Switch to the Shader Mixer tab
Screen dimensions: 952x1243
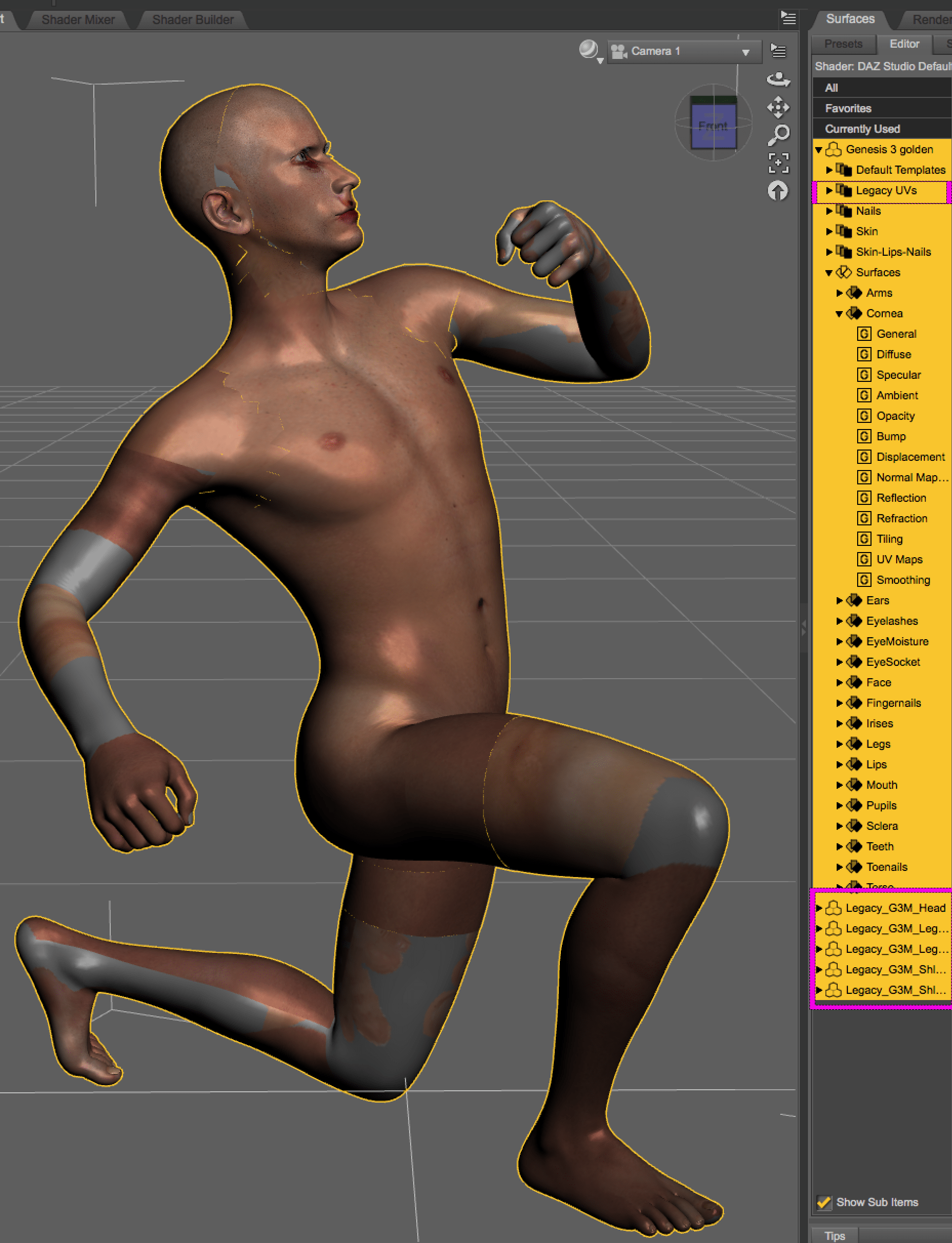tap(77, 20)
